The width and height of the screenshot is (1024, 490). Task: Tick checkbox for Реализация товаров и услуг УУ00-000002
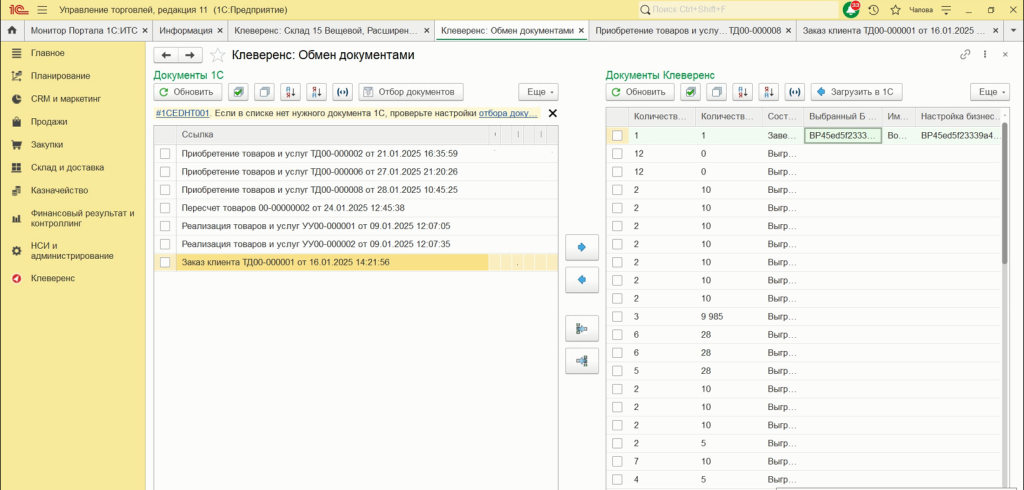(165, 244)
